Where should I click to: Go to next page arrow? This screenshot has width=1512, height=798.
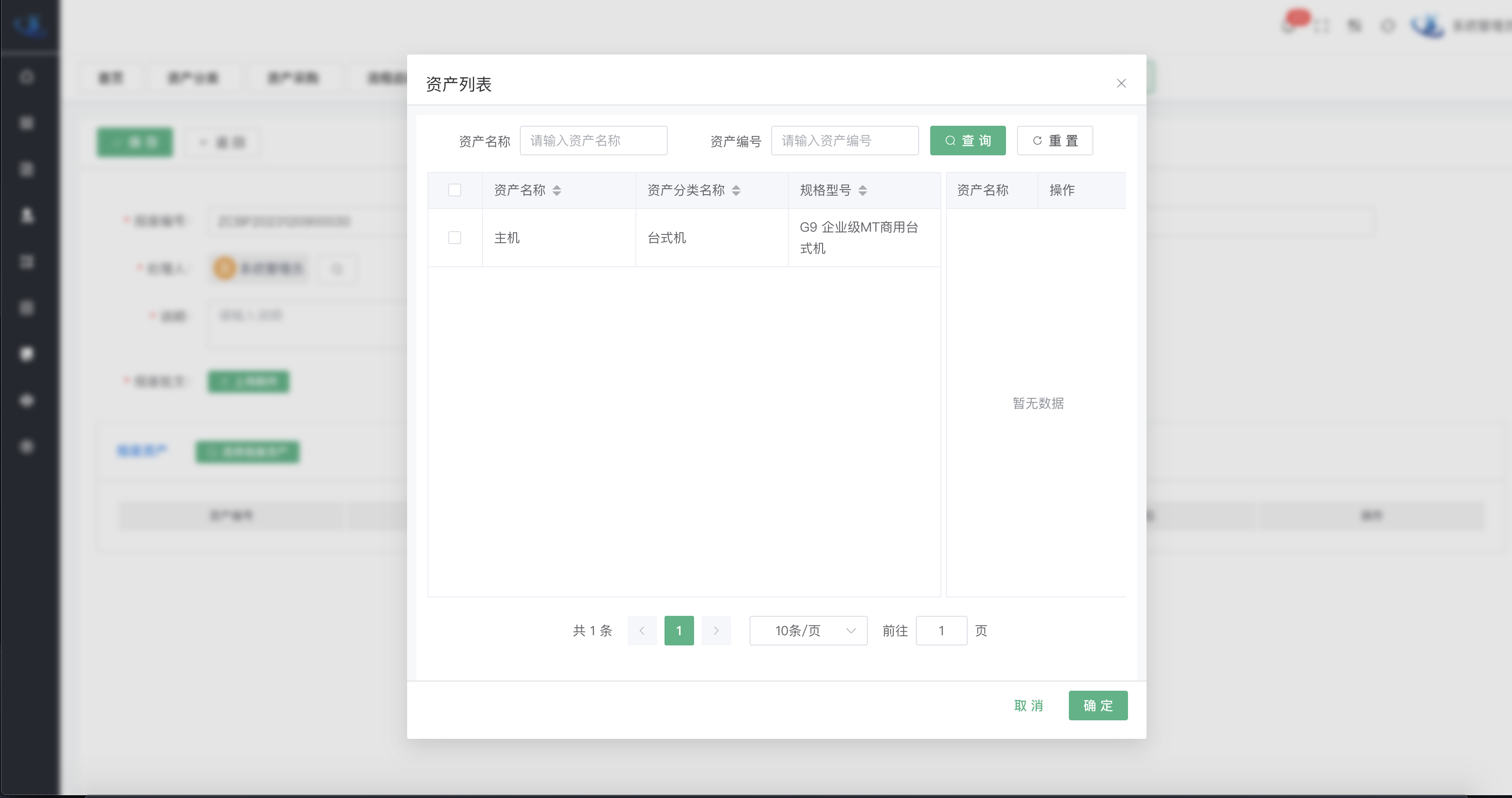tap(716, 630)
